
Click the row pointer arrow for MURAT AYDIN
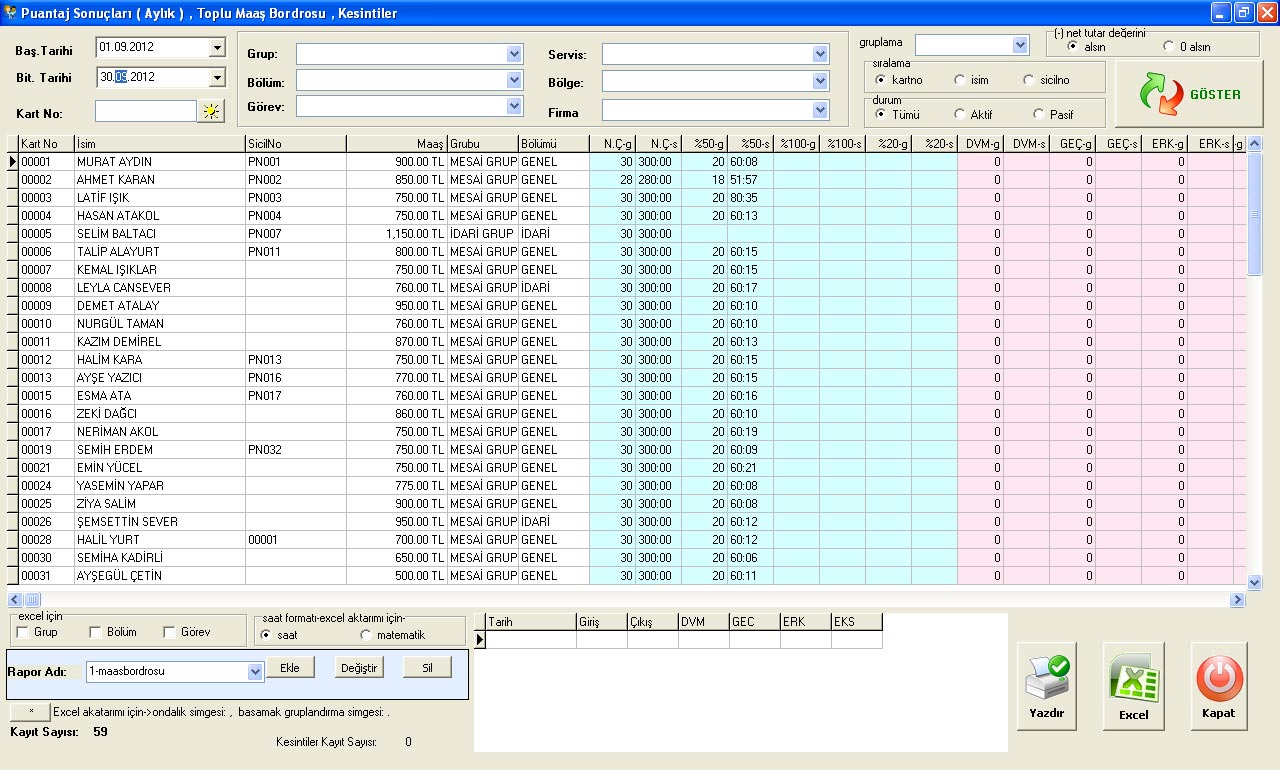click(x=13, y=162)
